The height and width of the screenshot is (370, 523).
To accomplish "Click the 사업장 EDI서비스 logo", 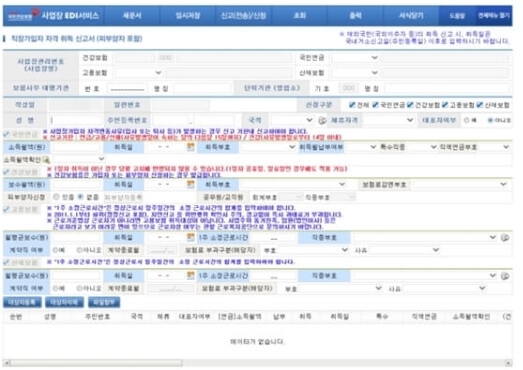I will coord(53,15).
